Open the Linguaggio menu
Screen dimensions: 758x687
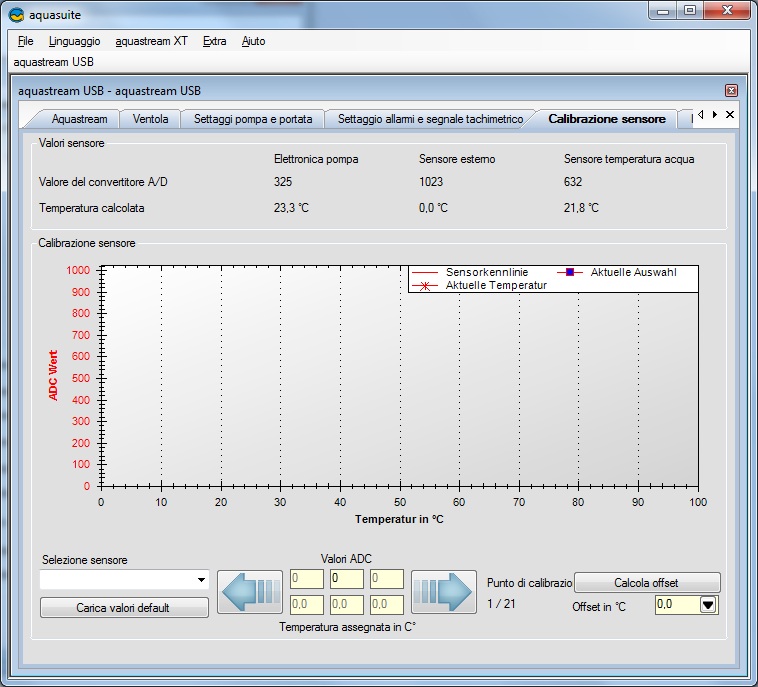click(74, 41)
